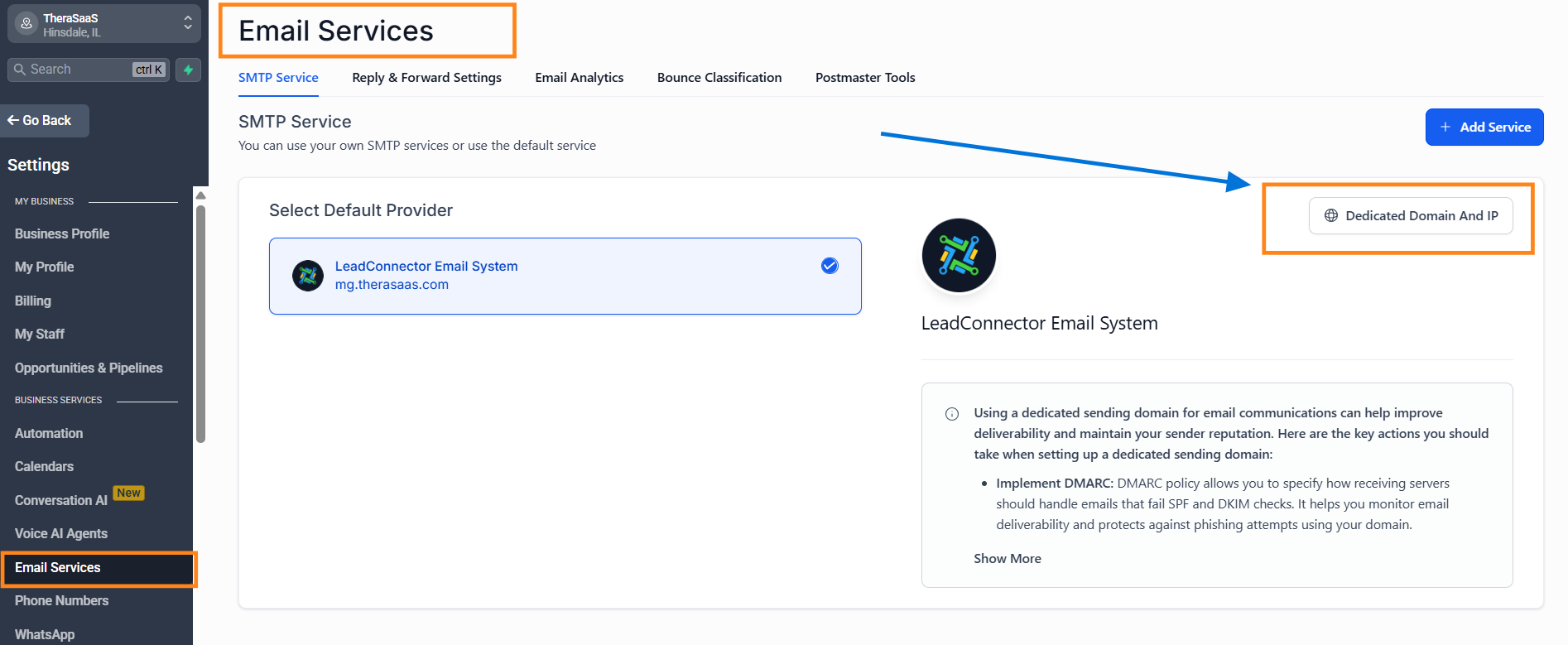
Task: Toggle the LeadConnector default provider checkmark
Action: tap(830, 266)
